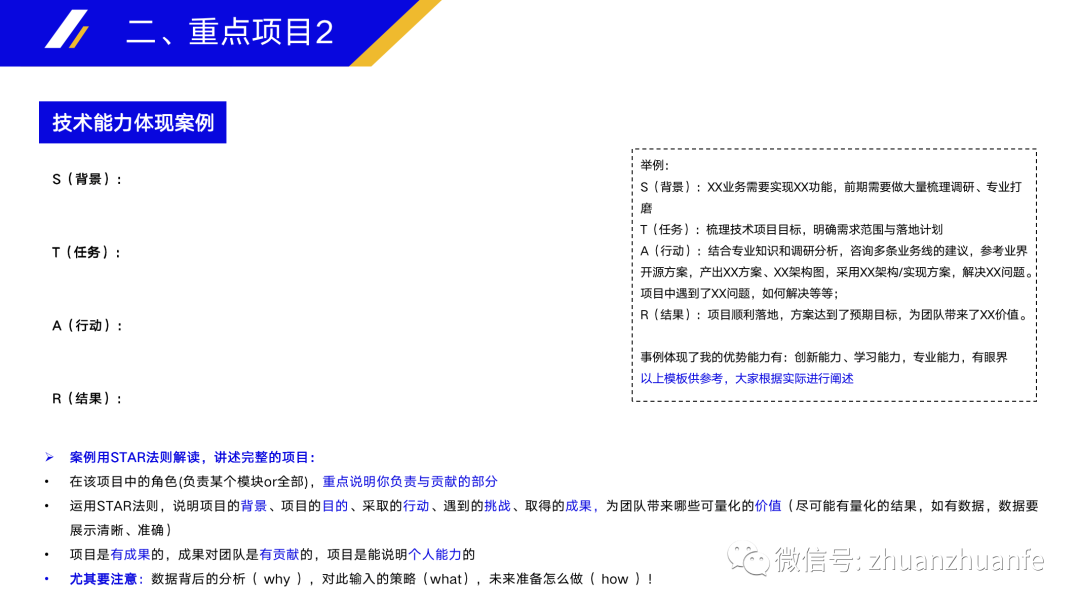Image resolution: width=1080 pixels, height=608 pixels.
Task: Select the example line 'A（行动）：结合专业知识'
Action: [x=837, y=262]
